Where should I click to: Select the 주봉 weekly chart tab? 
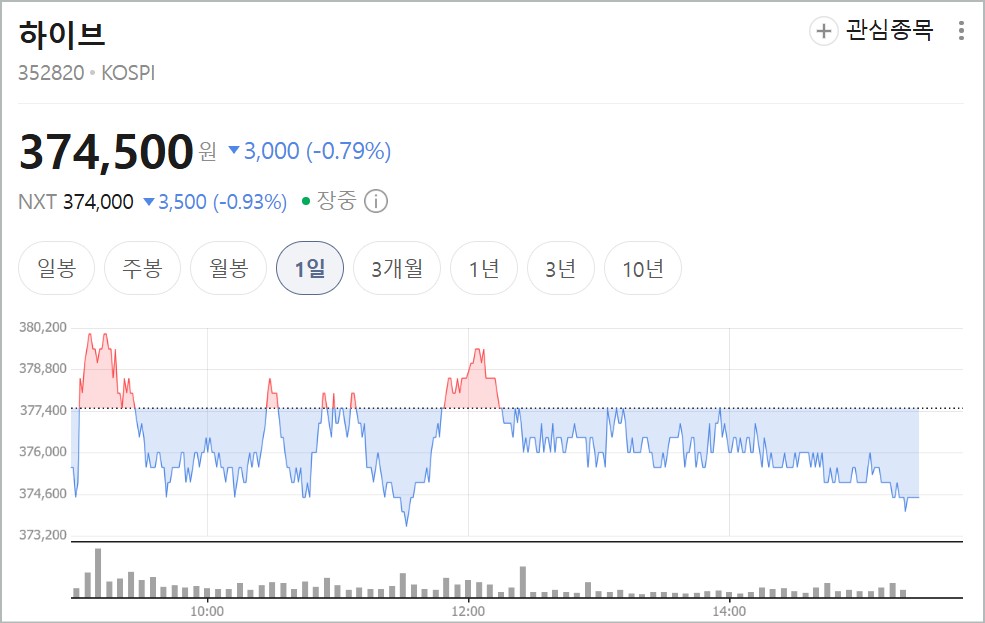pyautogui.click(x=142, y=267)
